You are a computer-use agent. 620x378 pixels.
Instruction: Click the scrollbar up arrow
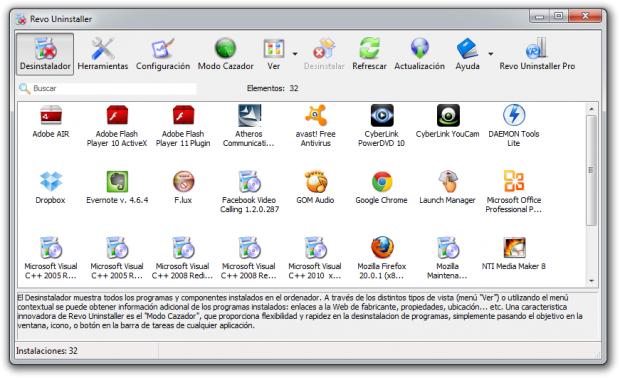[x=592, y=109]
